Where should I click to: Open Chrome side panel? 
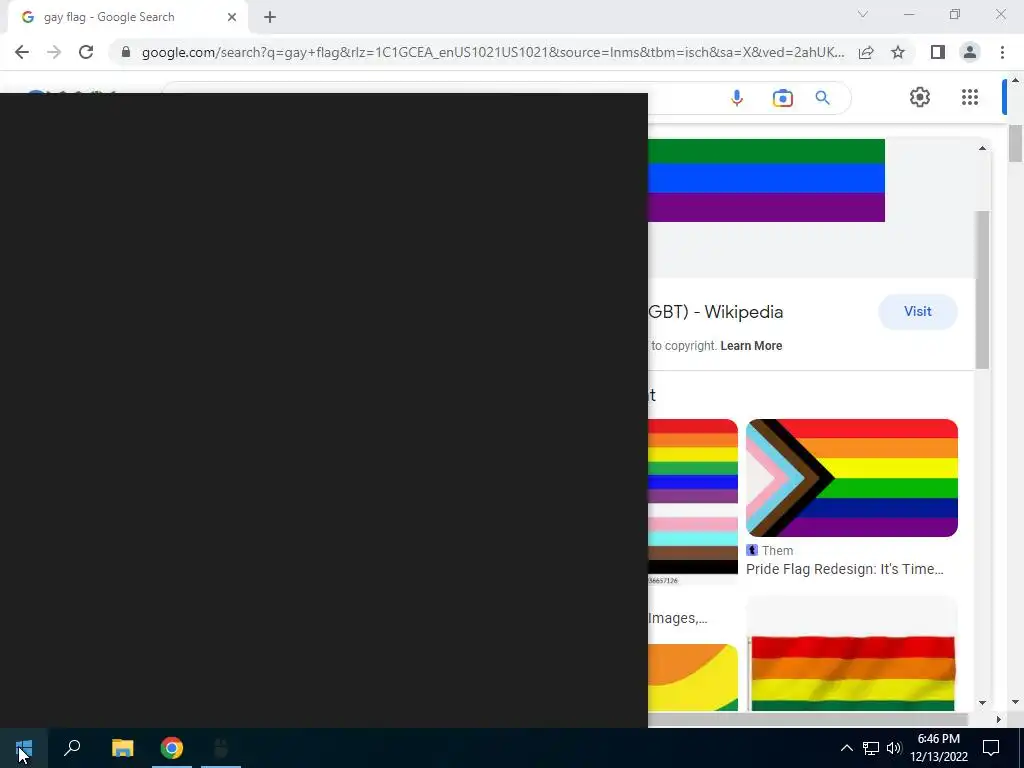point(938,52)
